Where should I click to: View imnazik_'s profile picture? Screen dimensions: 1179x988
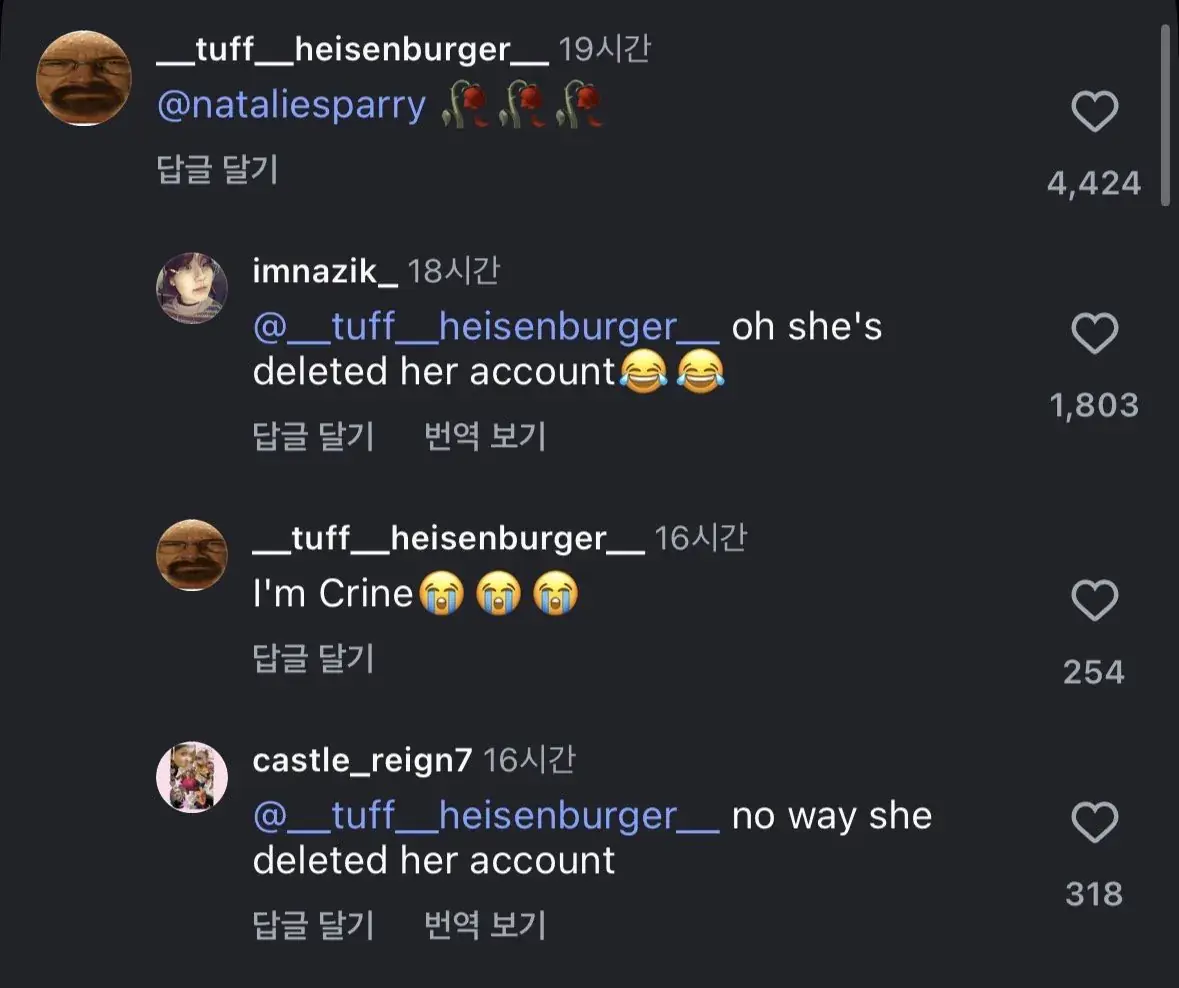[x=192, y=288]
